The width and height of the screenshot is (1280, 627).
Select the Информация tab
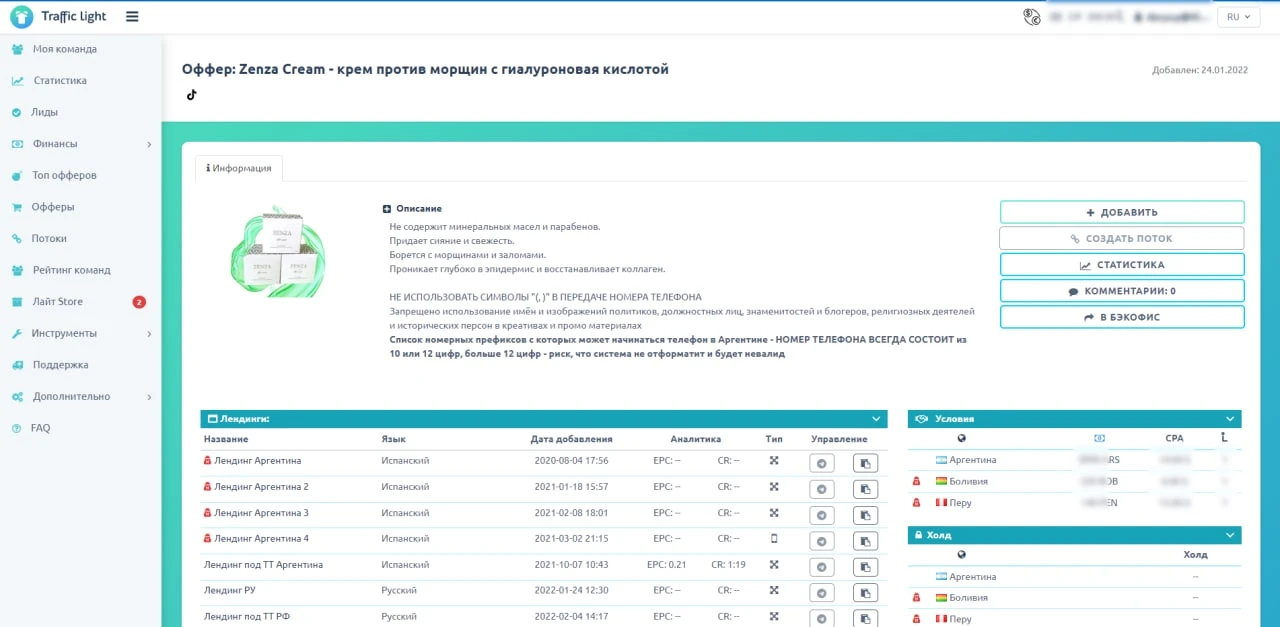pos(239,168)
